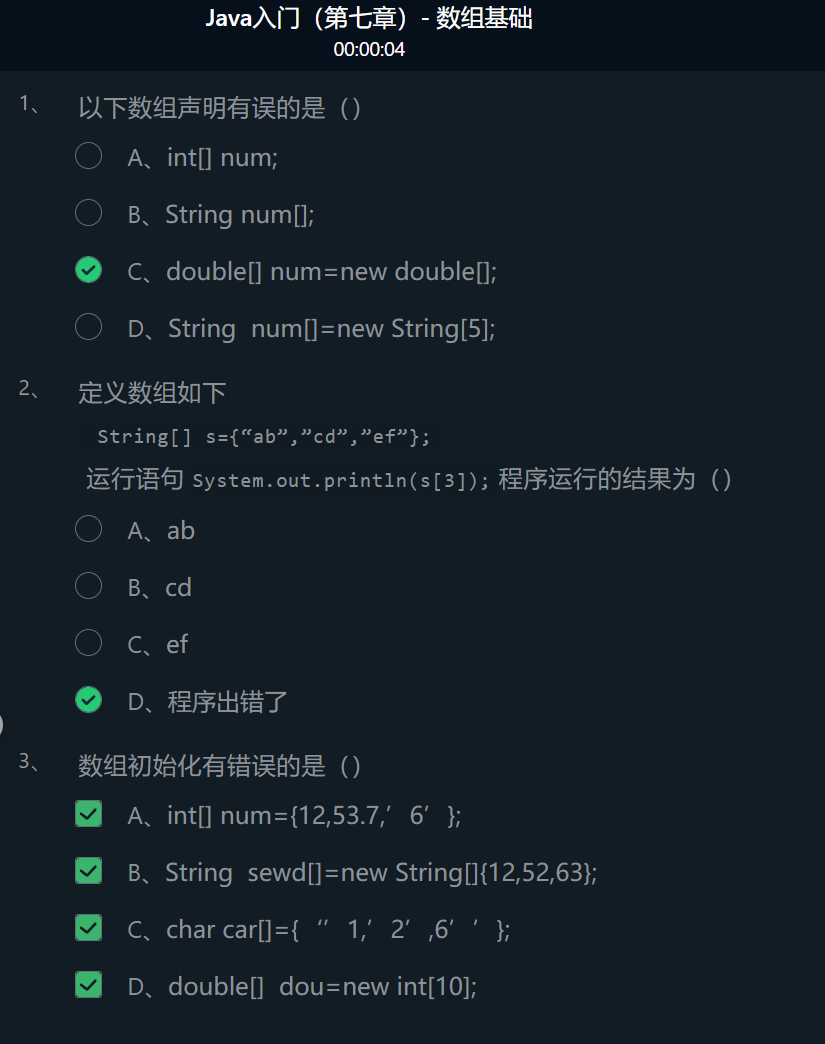Toggle option C "char car[]" checkbox
This screenshot has width=825, height=1044.
(x=88, y=928)
